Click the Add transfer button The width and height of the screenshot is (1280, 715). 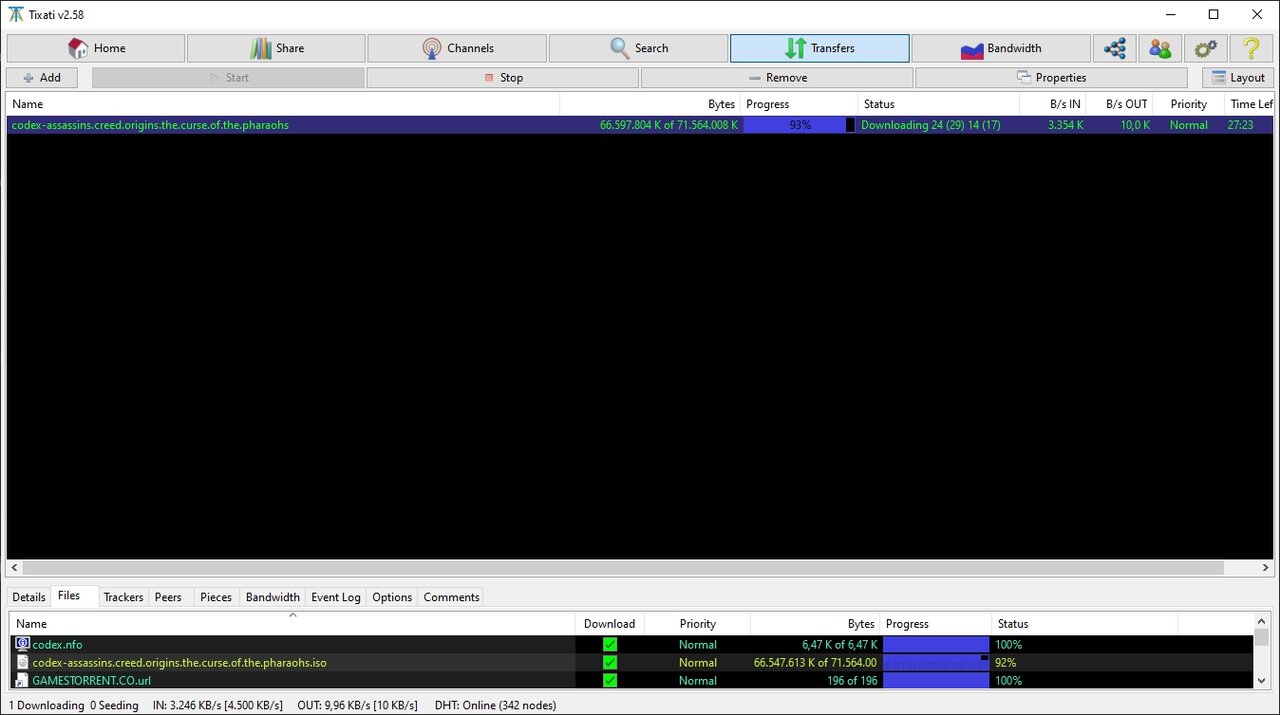(x=42, y=77)
